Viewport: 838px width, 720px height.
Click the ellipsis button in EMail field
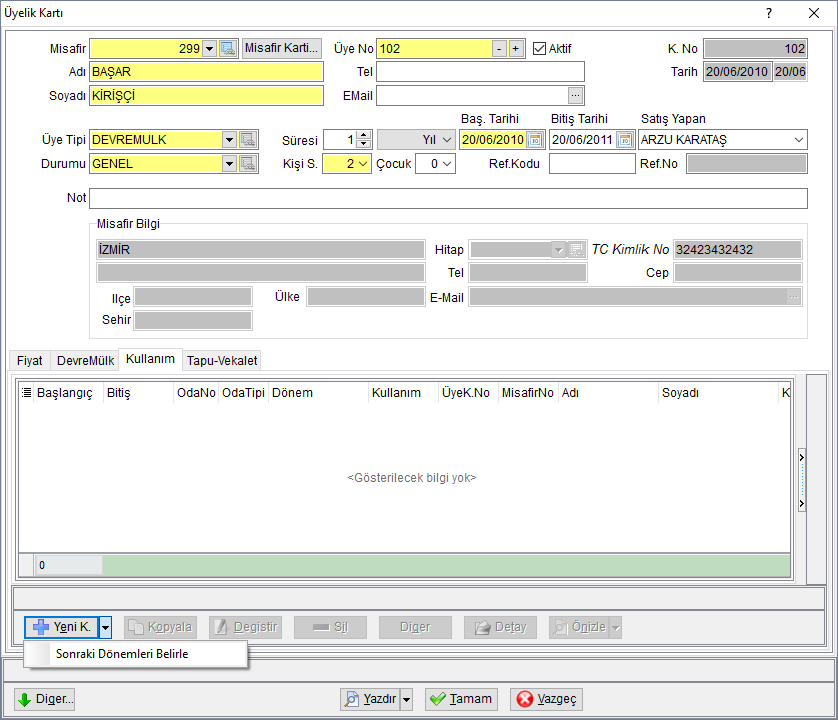pyautogui.click(x=575, y=96)
